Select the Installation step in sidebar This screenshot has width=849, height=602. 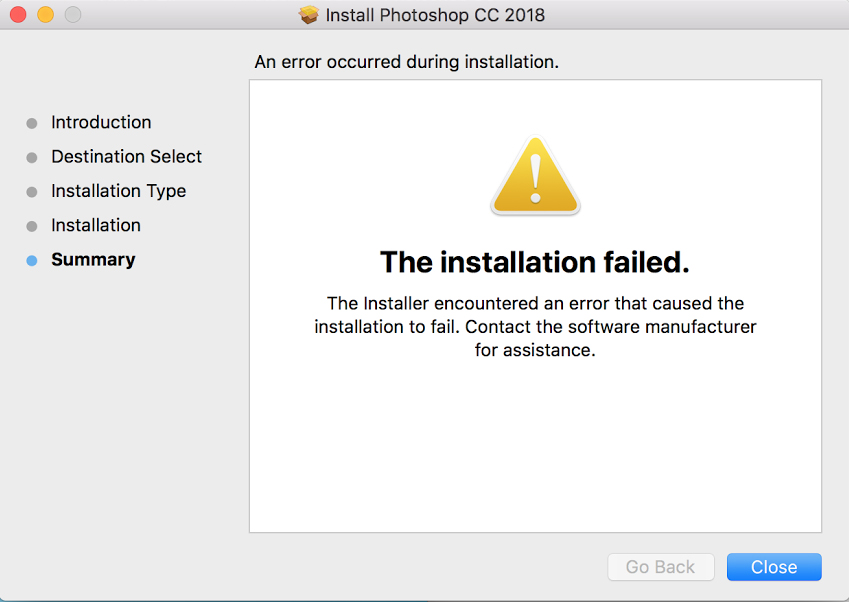(95, 225)
